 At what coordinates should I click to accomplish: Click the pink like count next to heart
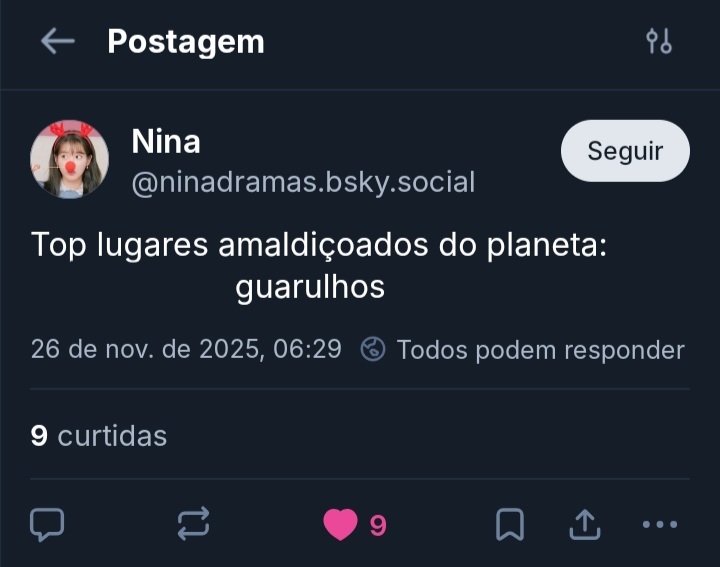(378, 525)
